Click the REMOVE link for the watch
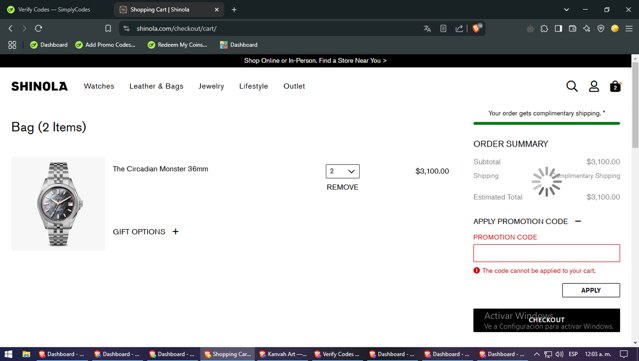This screenshot has height=361, width=639. (342, 187)
